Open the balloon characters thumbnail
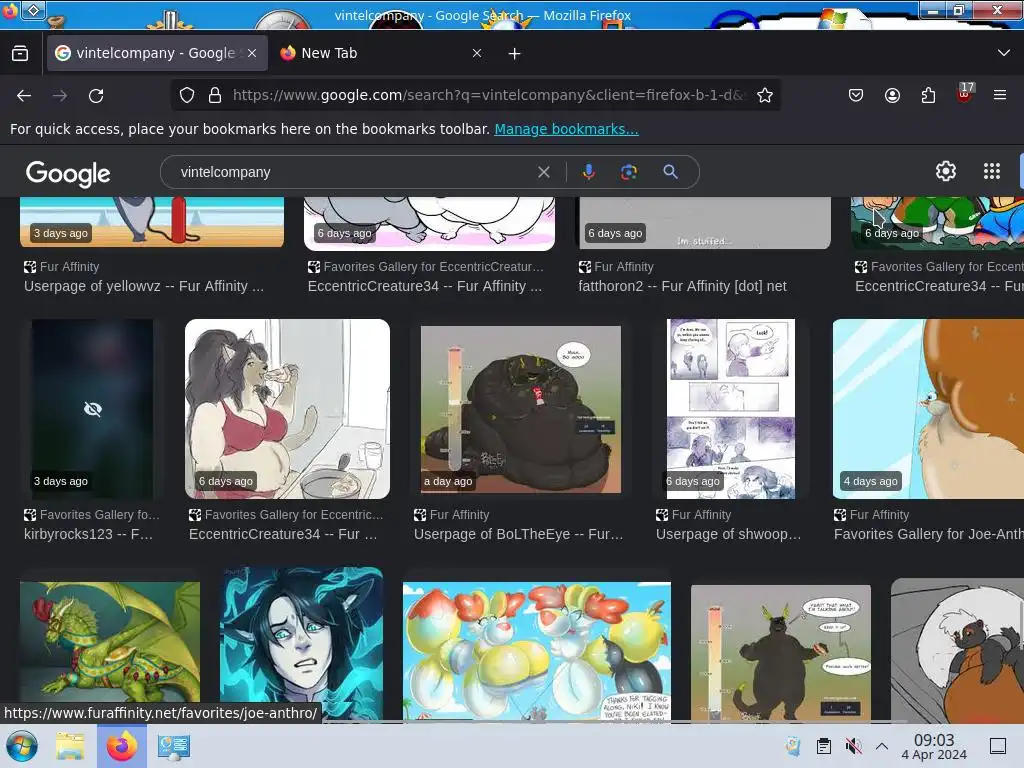 point(537,650)
